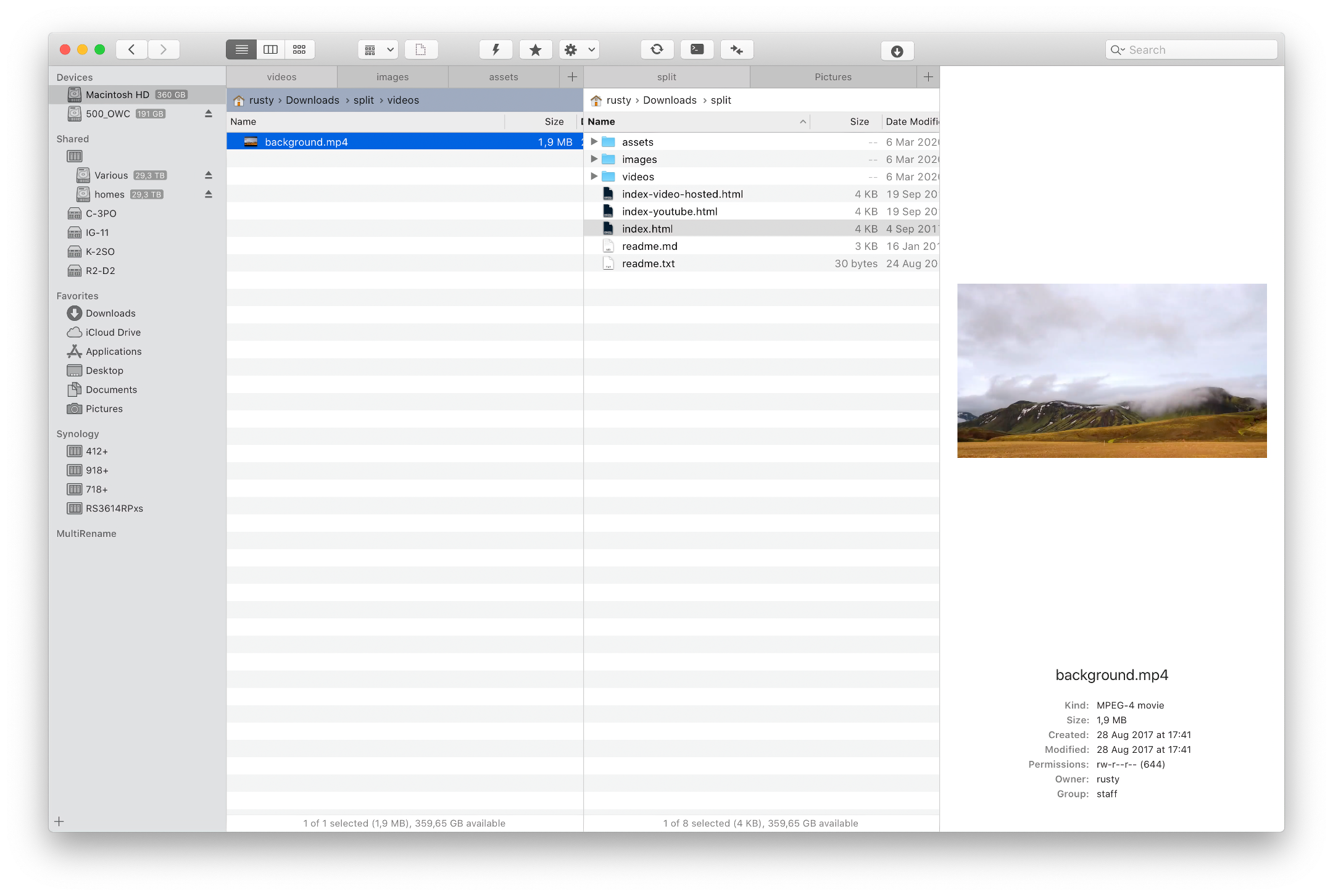Open Applications in sidebar
The image size is (1333, 896).
click(137, 352)
